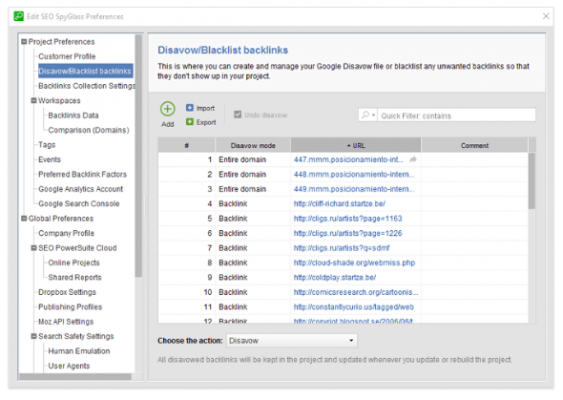Click the Import icon

(x=190, y=108)
